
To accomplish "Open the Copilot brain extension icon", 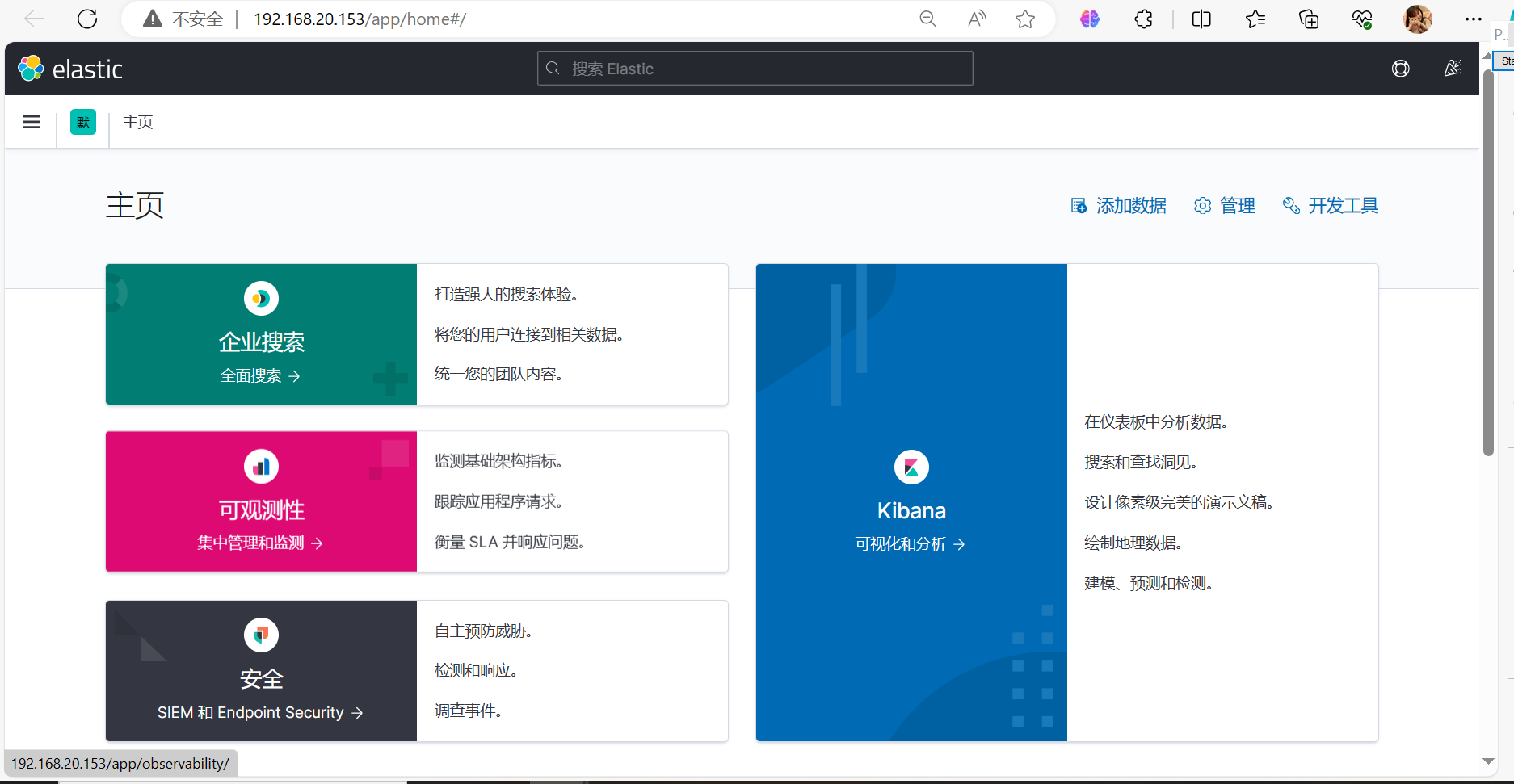I will pos(1090,19).
